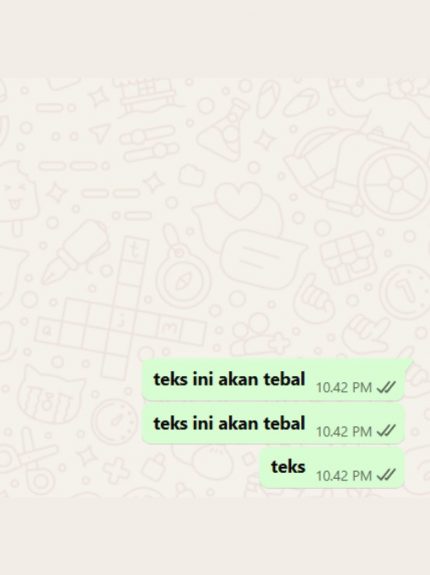430x575 pixels.
Task: Select the short bold 'teks' message bubble
Action: 332,468
